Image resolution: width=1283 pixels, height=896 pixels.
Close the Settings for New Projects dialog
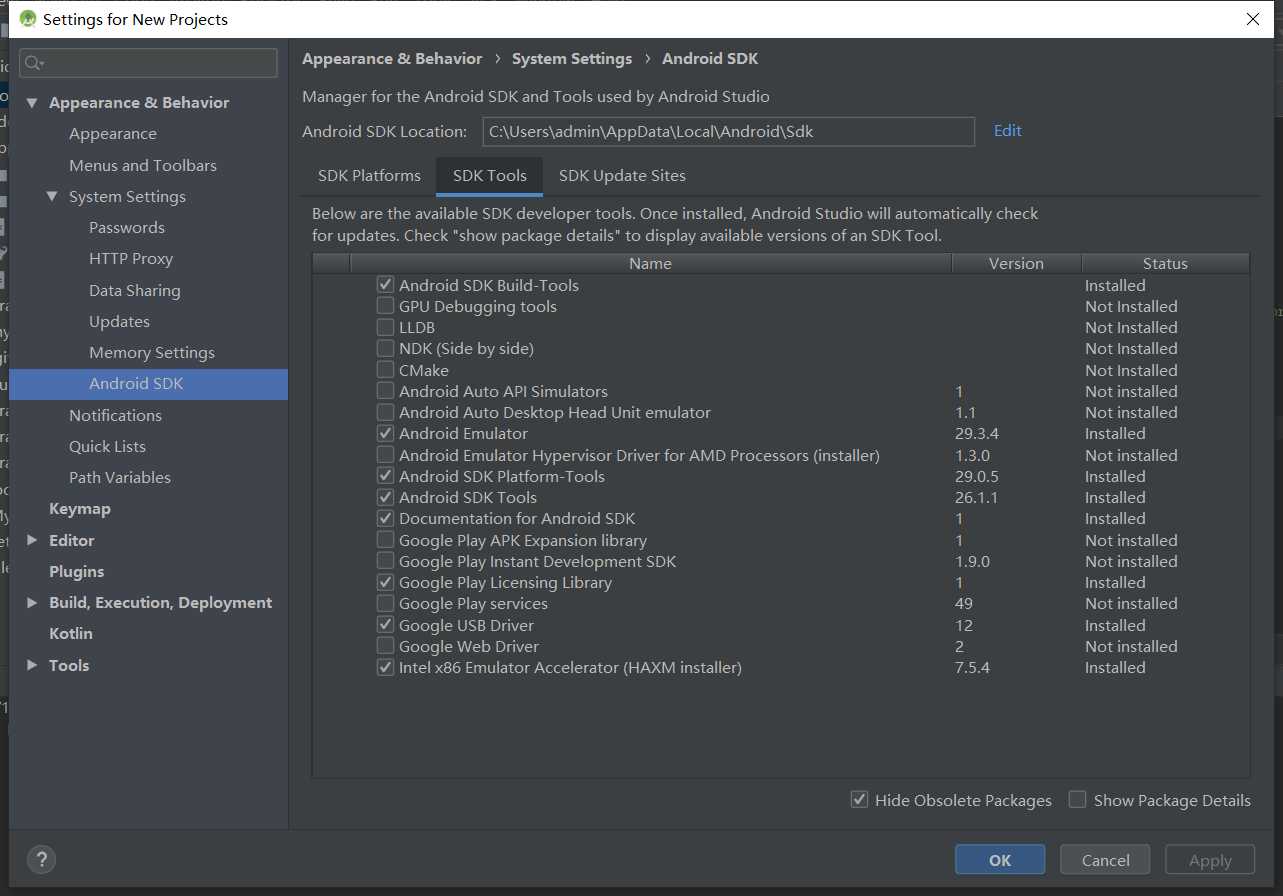pos(1253,19)
